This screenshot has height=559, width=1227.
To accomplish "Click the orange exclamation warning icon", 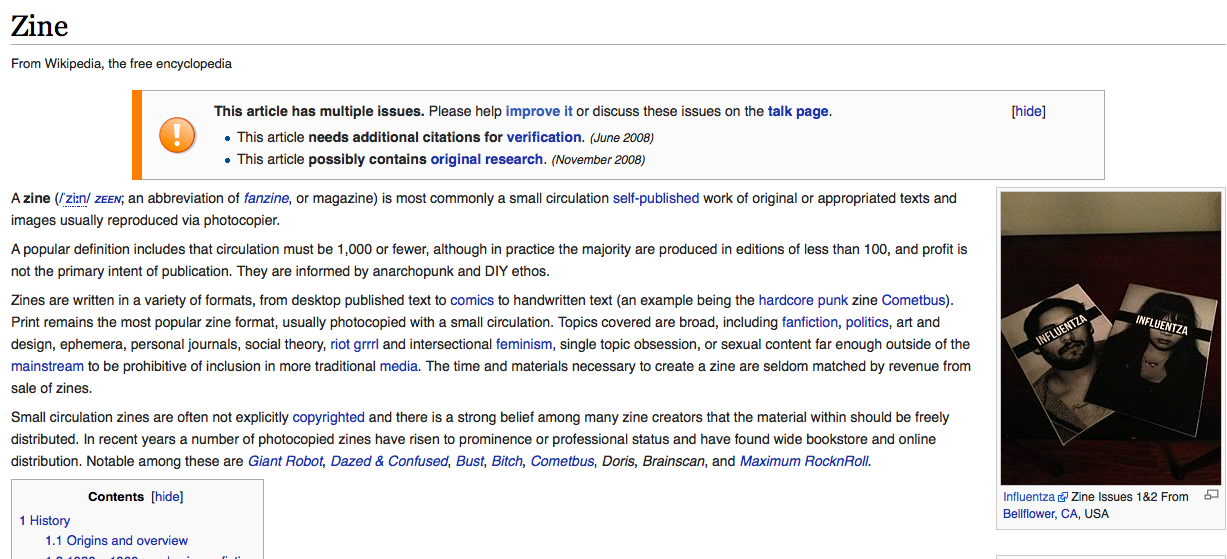I will tap(177, 134).
